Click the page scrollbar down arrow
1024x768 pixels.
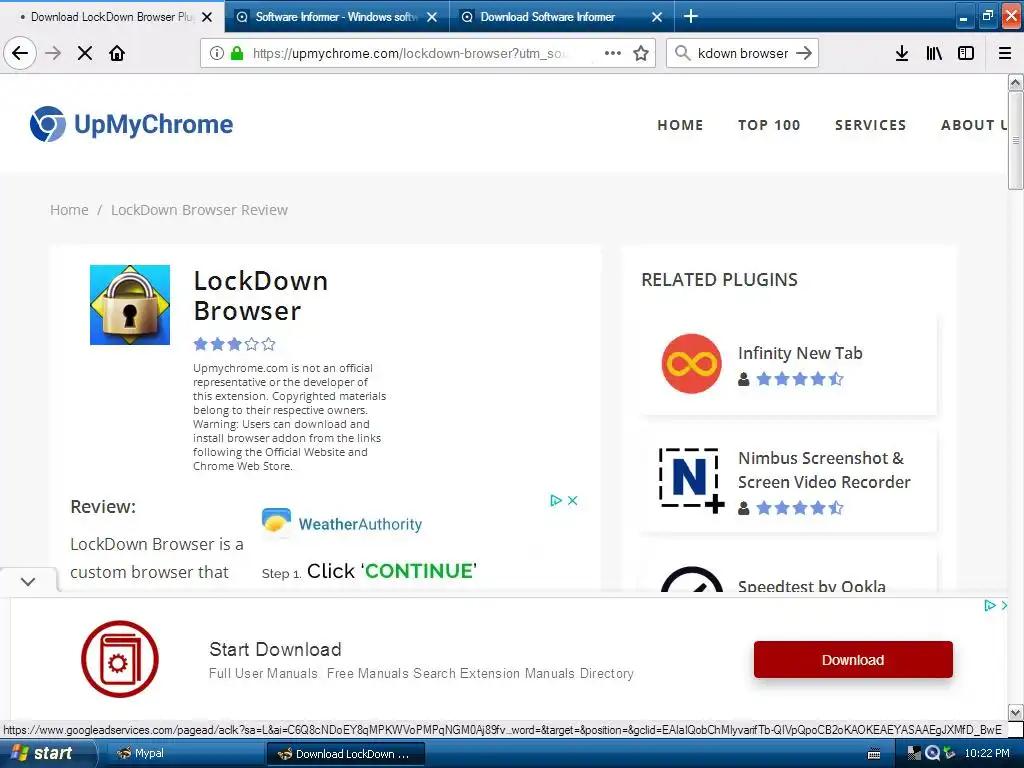tap(1015, 712)
